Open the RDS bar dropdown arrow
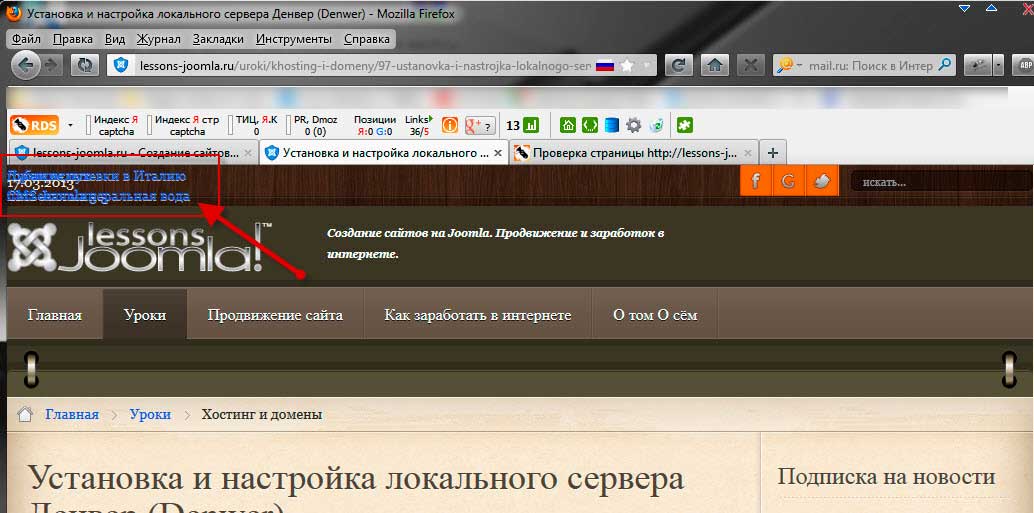 click(70, 125)
